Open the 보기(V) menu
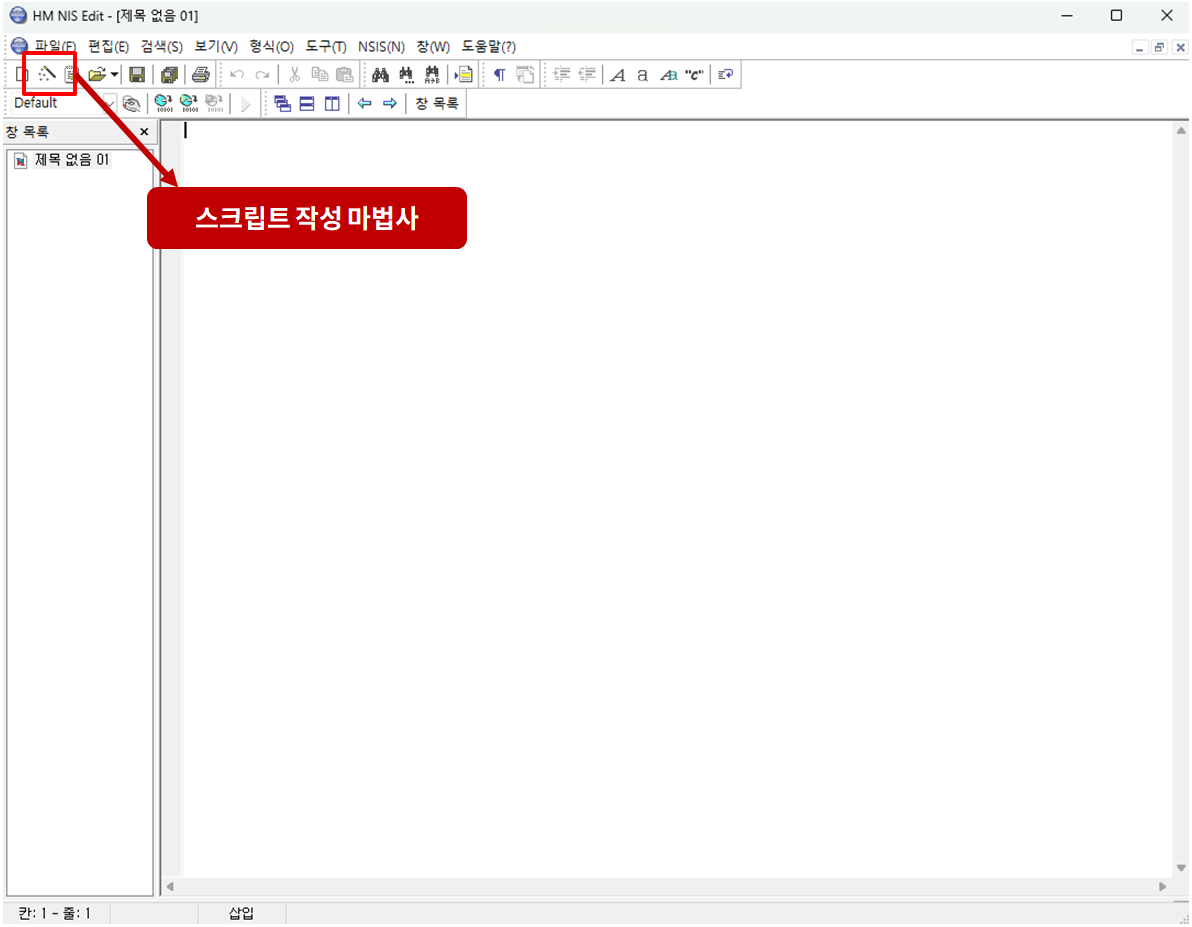The height and width of the screenshot is (927, 1192). coord(216,46)
